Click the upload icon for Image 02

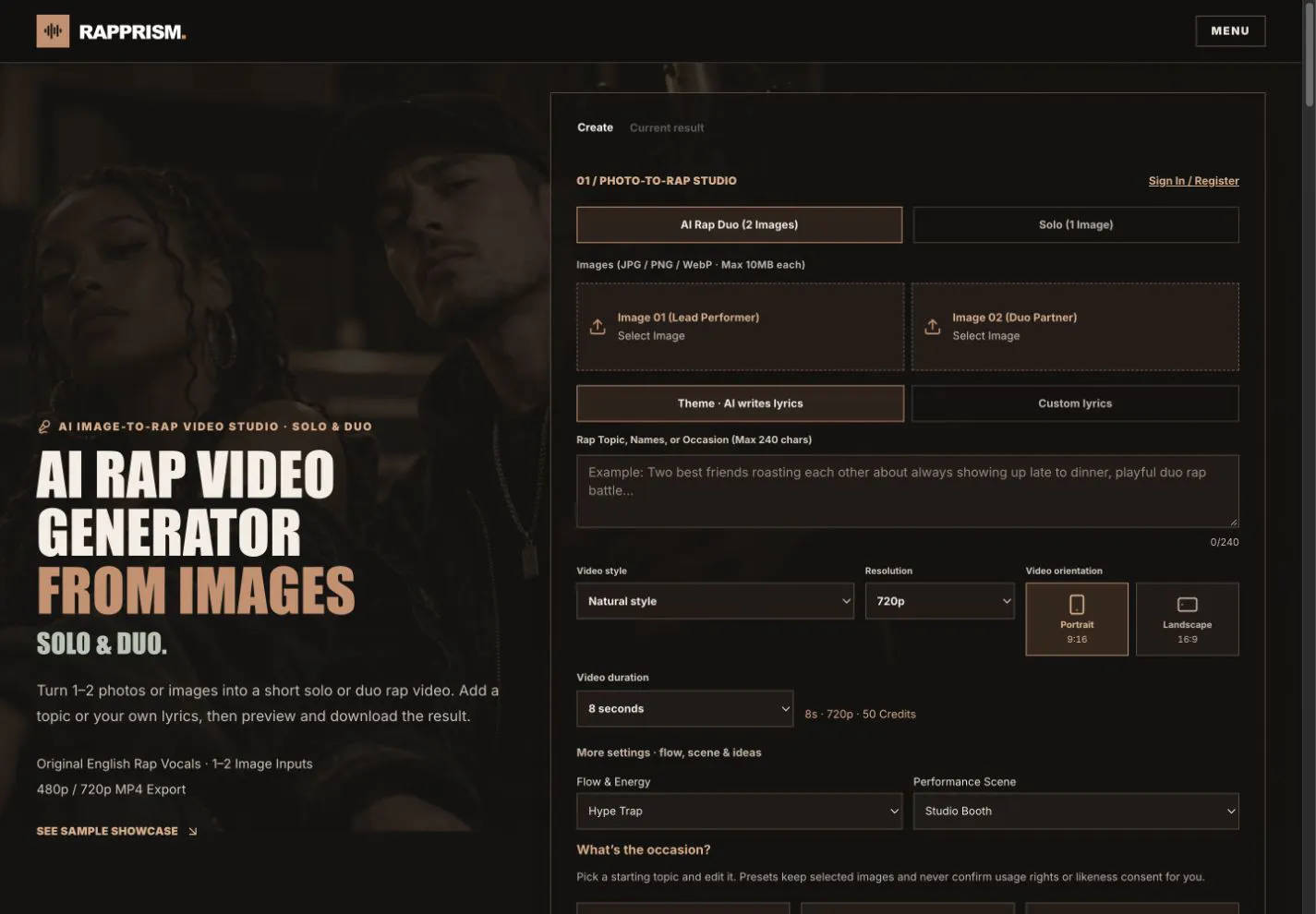933,327
